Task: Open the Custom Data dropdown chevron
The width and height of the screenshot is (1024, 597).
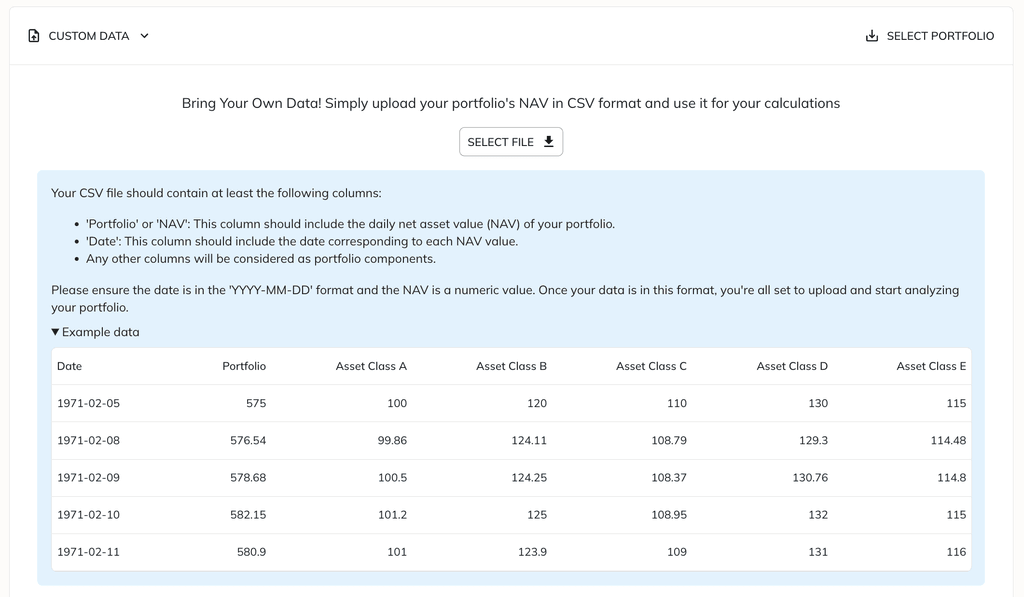Action: coord(144,36)
